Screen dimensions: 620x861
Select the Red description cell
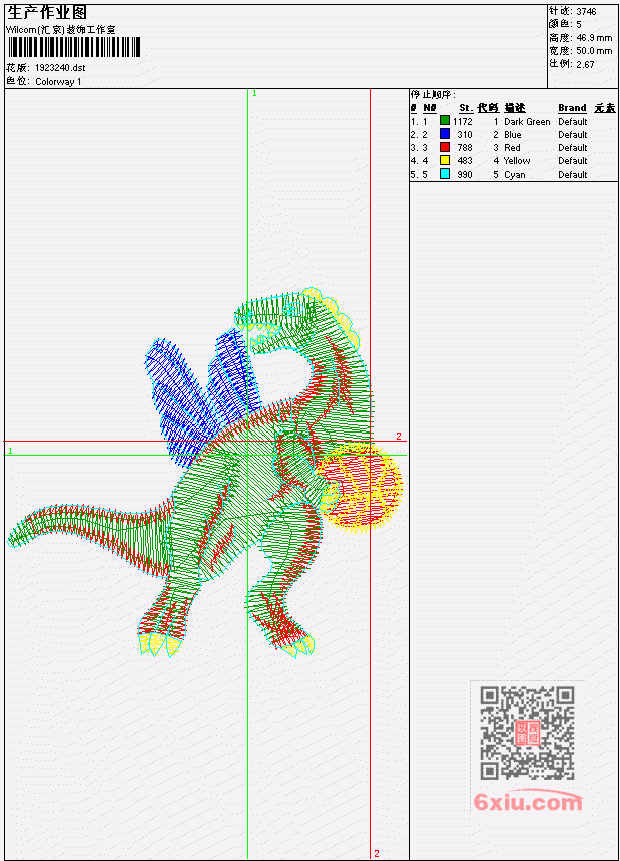click(x=512, y=148)
